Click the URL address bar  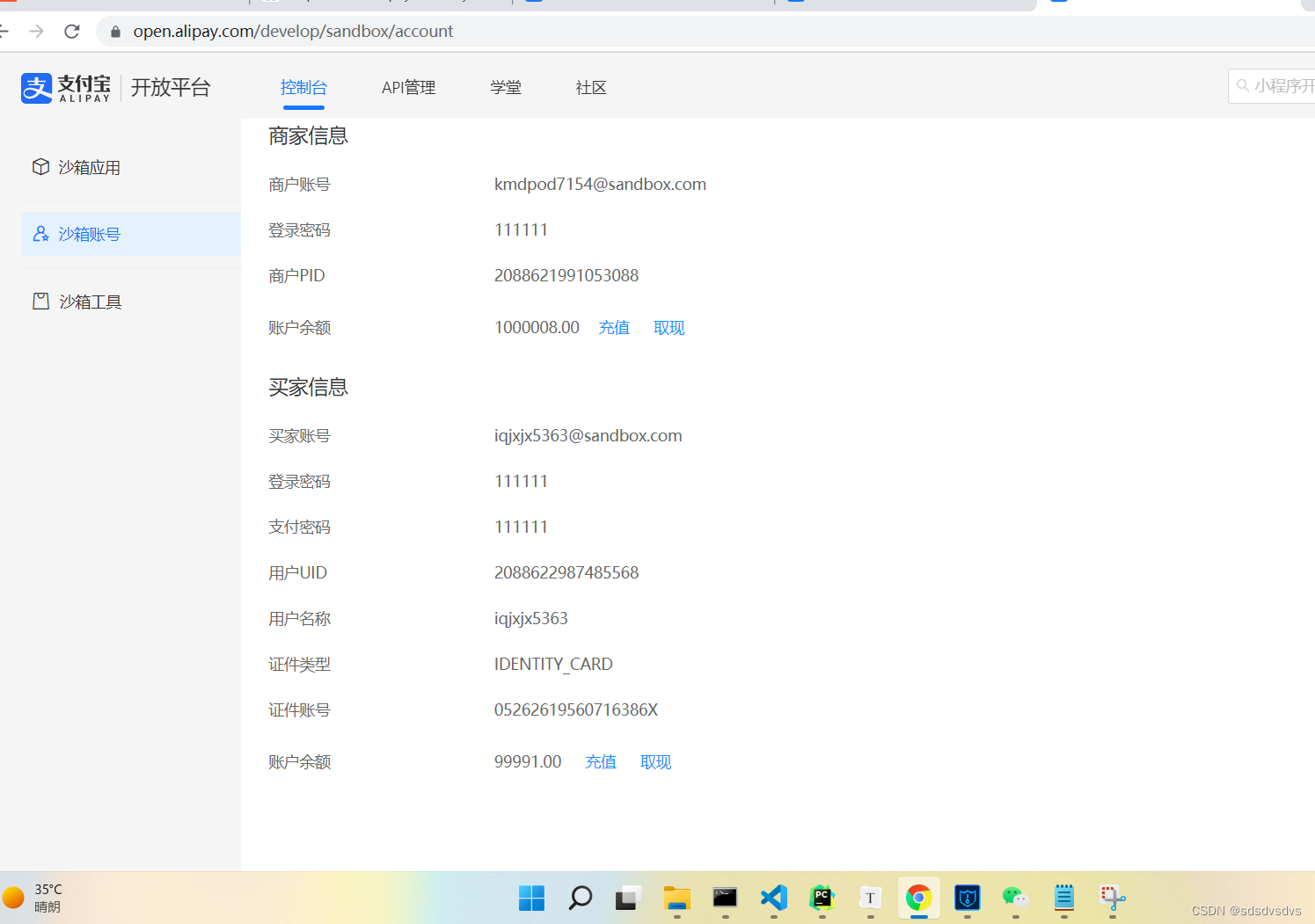(x=704, y=32)
